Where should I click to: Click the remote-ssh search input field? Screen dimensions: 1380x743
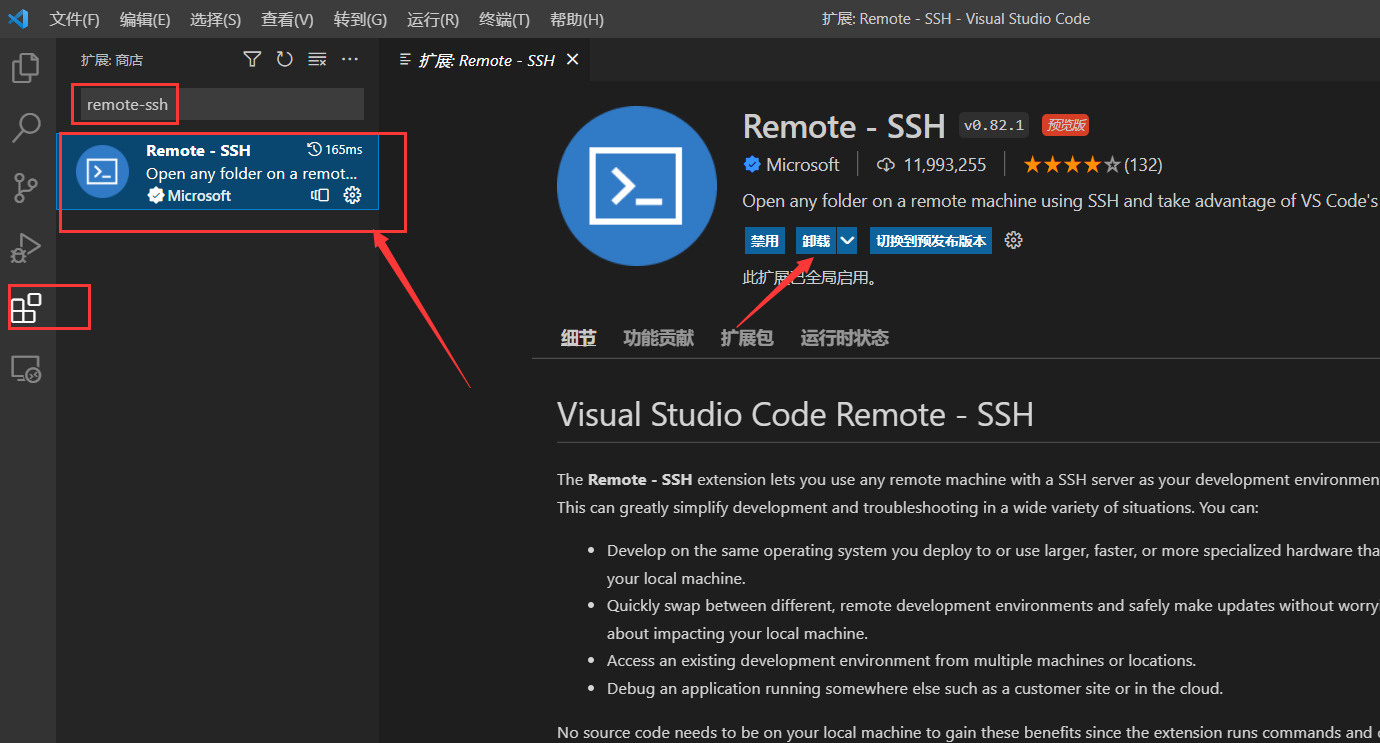[x=221, y=104]
